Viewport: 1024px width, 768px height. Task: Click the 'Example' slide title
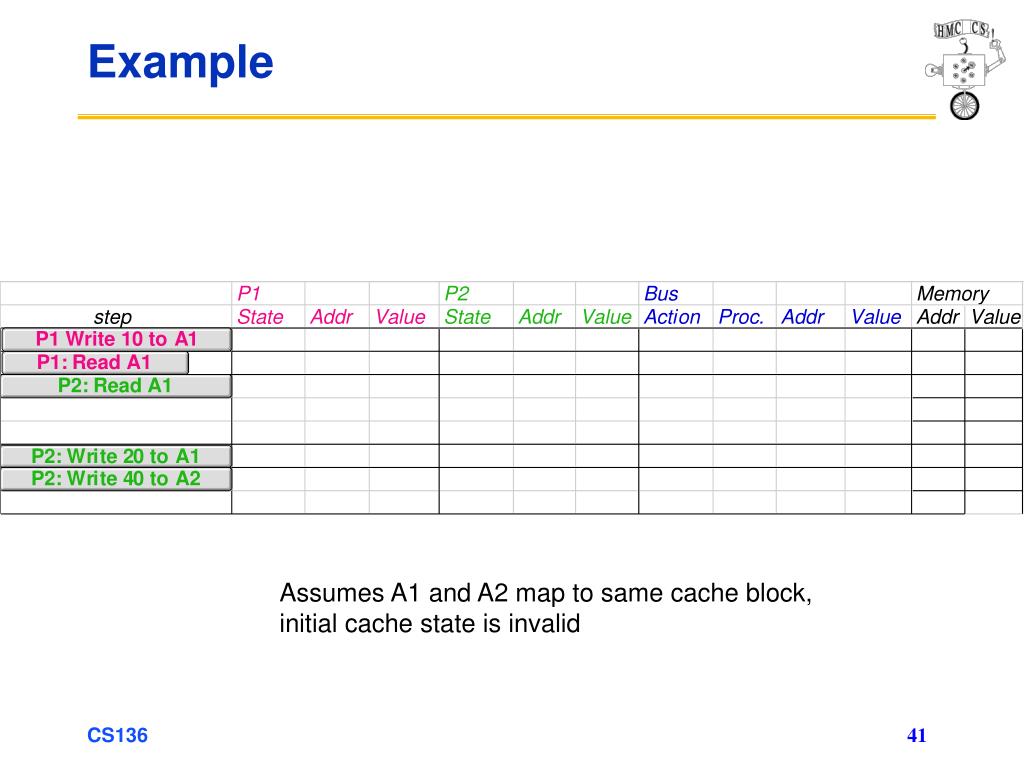(180, 63)
